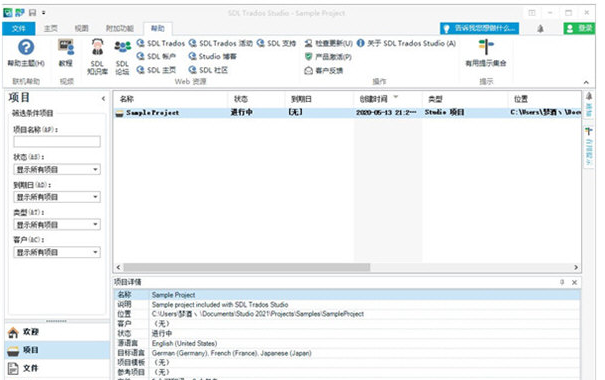The image size is (605, 380).
Task: Click the 'English (United States)' source language value
Action: pyautogui.click(x=184, y=343)
